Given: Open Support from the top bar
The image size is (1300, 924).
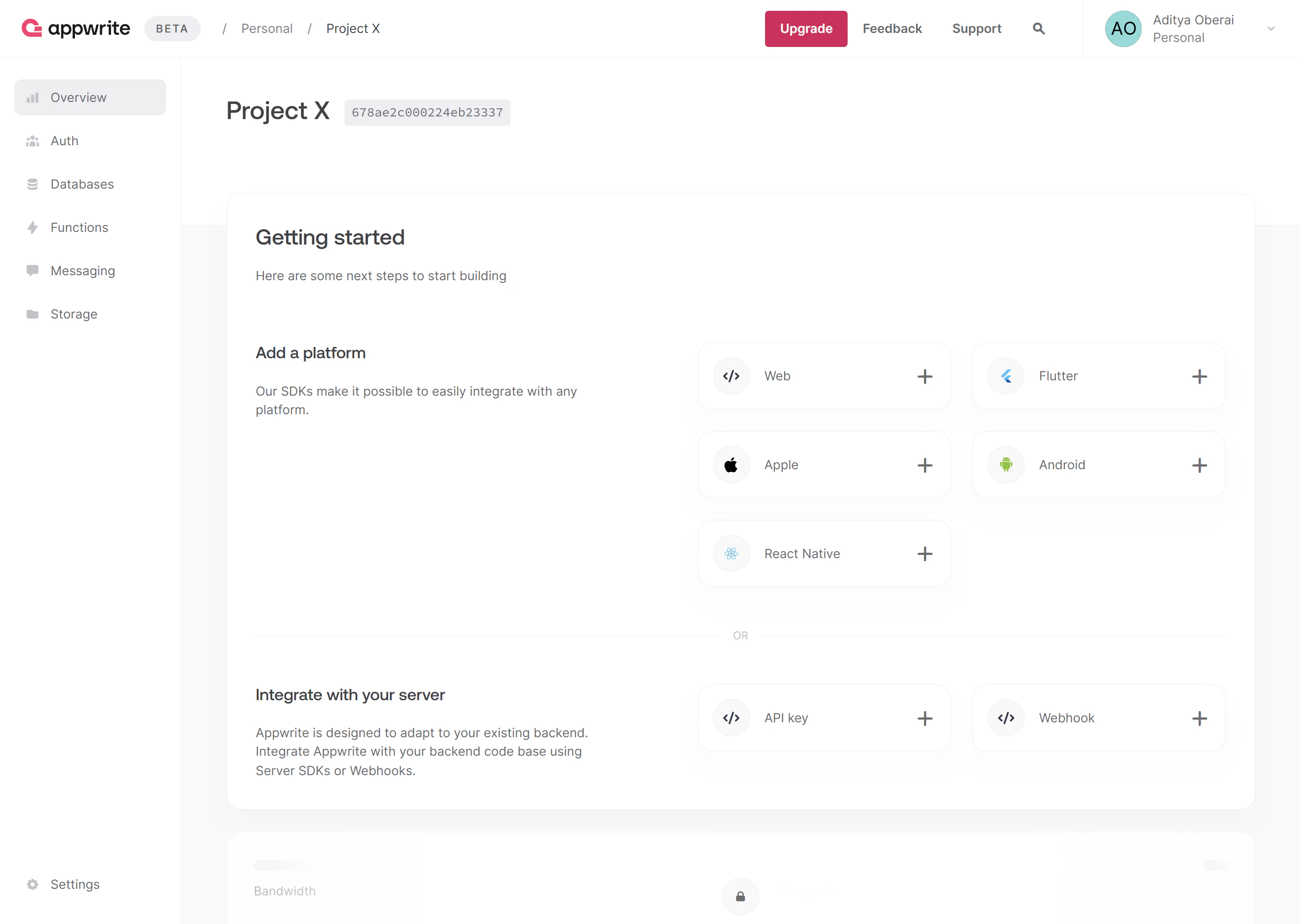Looking at the screenshot, I should click(977, 28).
